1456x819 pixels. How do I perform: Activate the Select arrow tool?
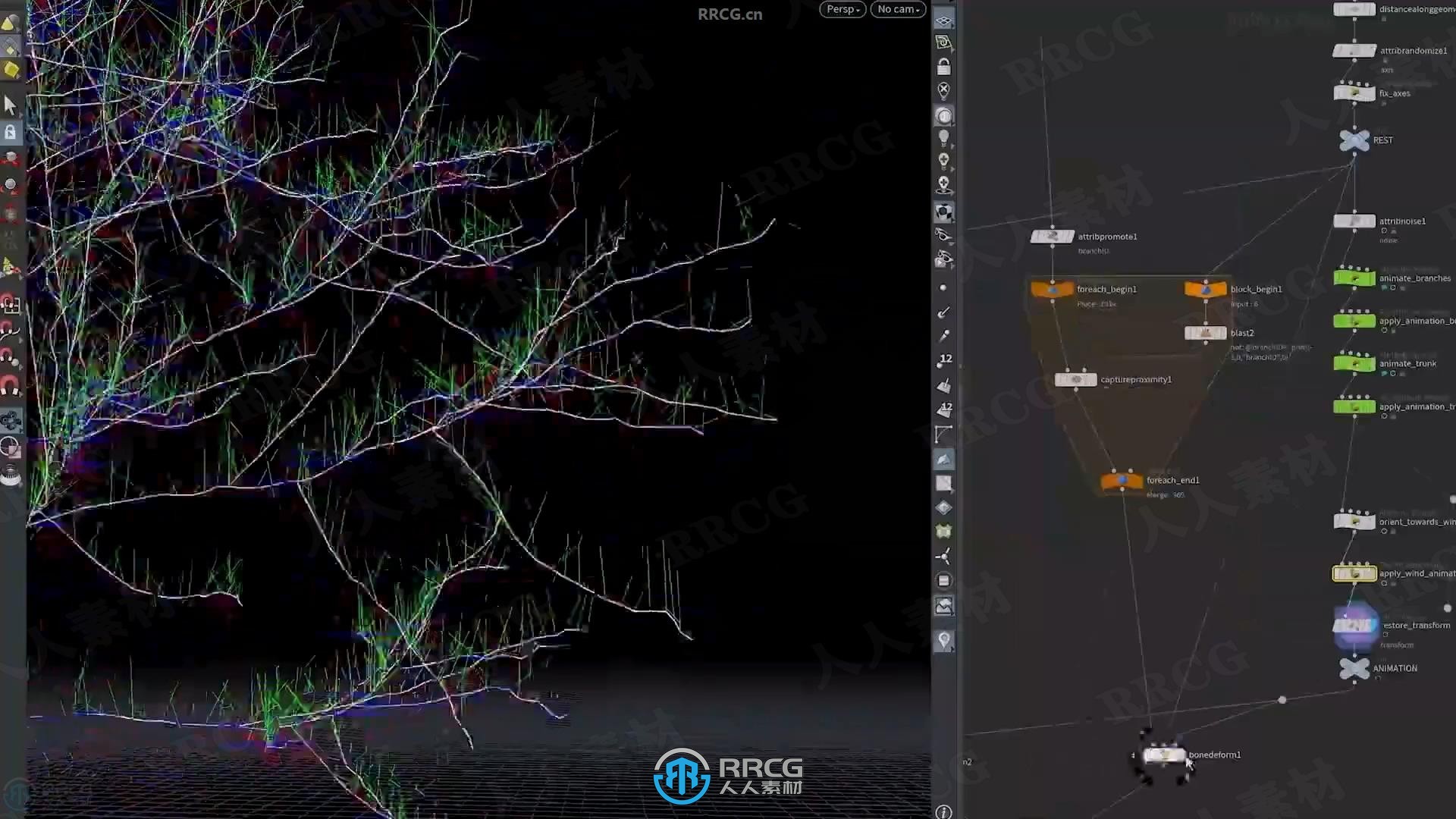[10, 105]
